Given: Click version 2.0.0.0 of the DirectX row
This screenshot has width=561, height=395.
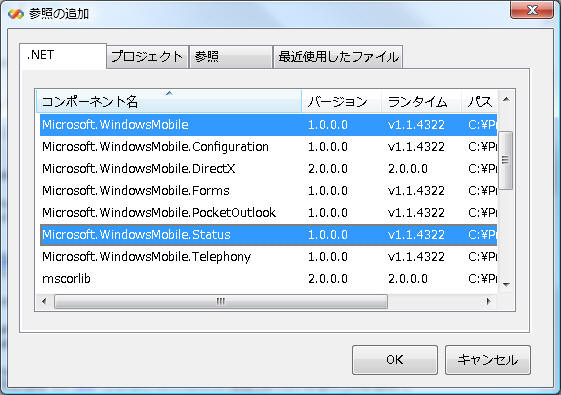Looking at the screenshot, I should [328, 169].
